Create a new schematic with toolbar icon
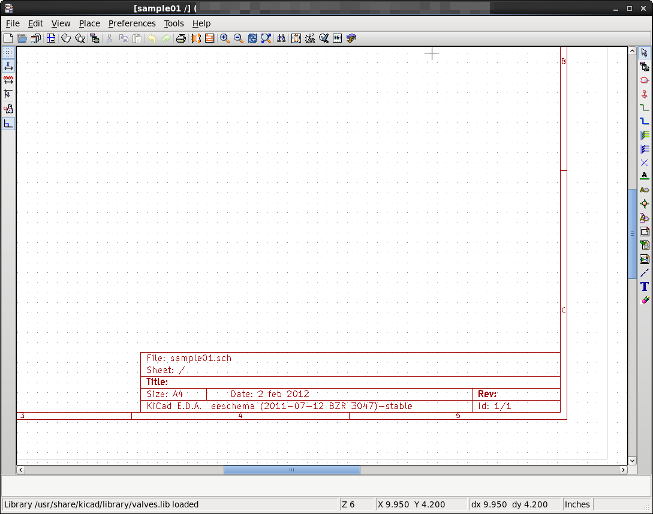The image size is (653, 514). 8,38
